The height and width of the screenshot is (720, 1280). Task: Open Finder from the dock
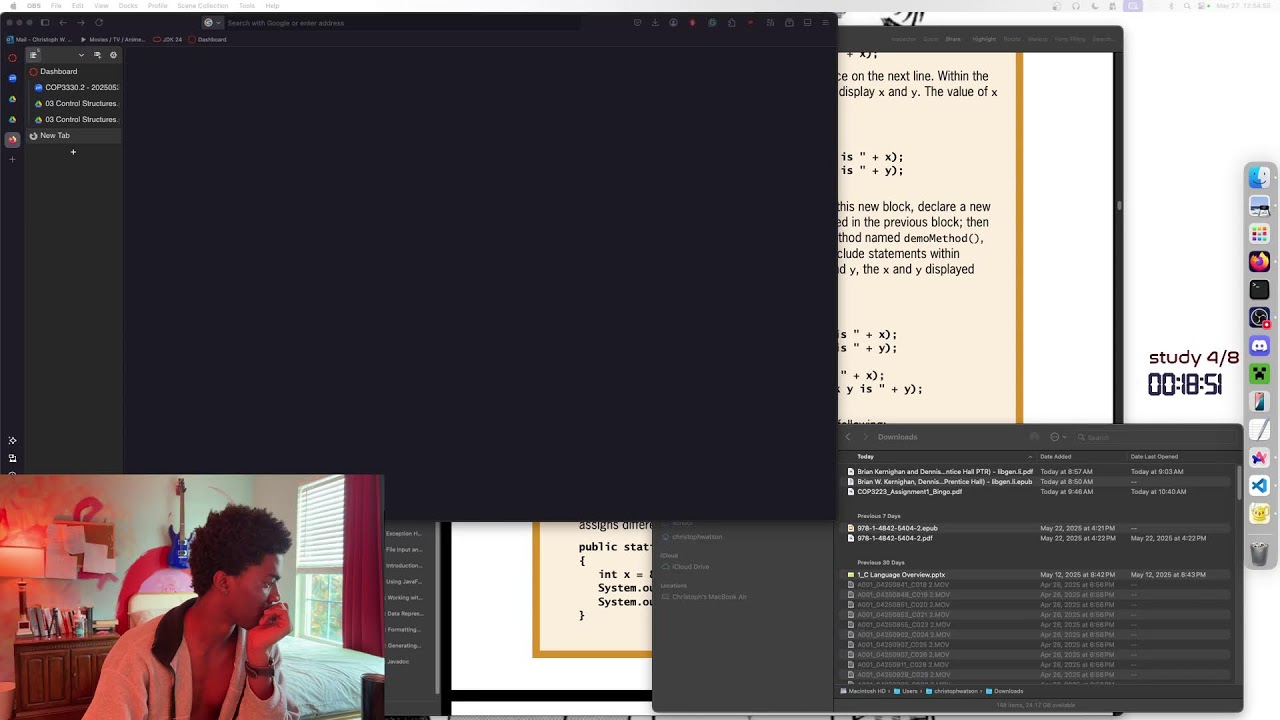click(x=1259, y=177)
